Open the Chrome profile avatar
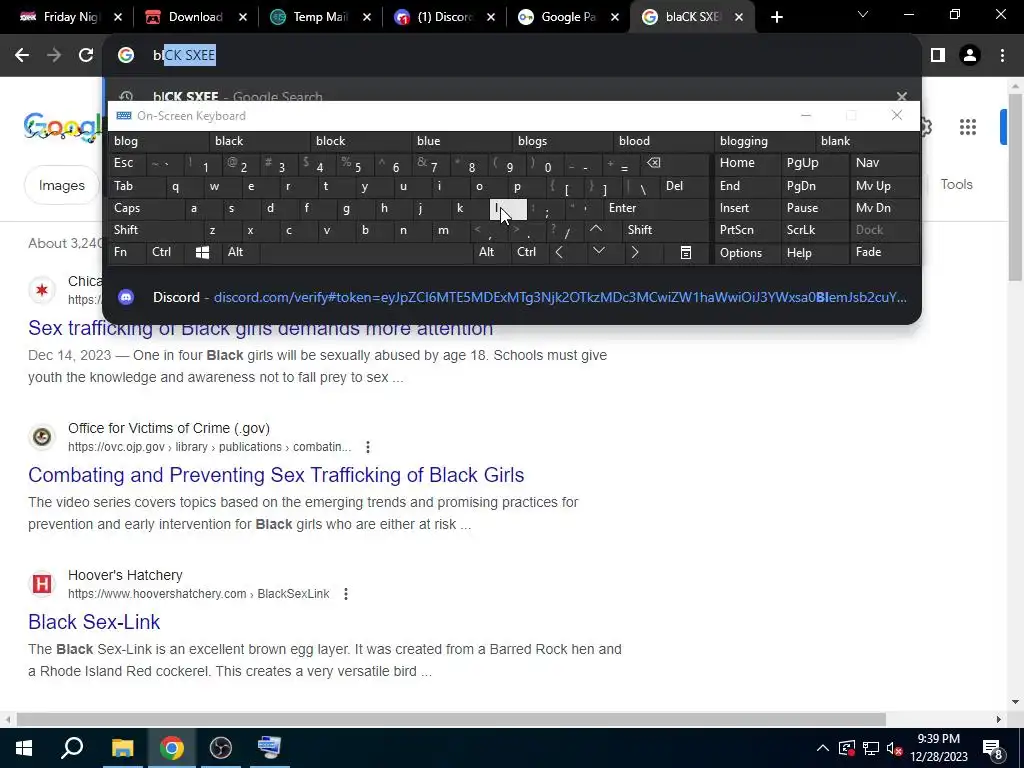 pyautogui.click(x=970, y=56)
